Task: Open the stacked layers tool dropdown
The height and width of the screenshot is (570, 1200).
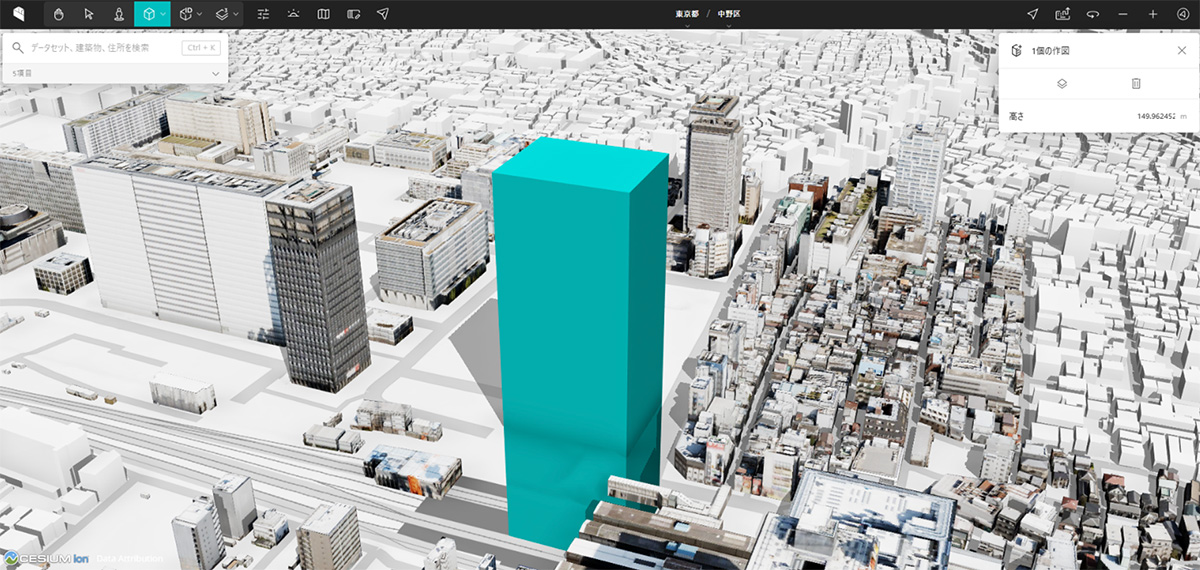Action: pyautogui.click(x=236, y=14)
